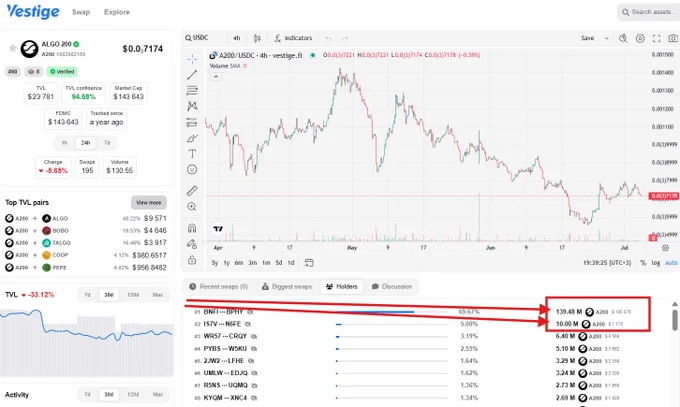Open holder BNFI...BPHY address
Image resolution: width=680 pixels, height=407 pixels.
tap(223, 312)
